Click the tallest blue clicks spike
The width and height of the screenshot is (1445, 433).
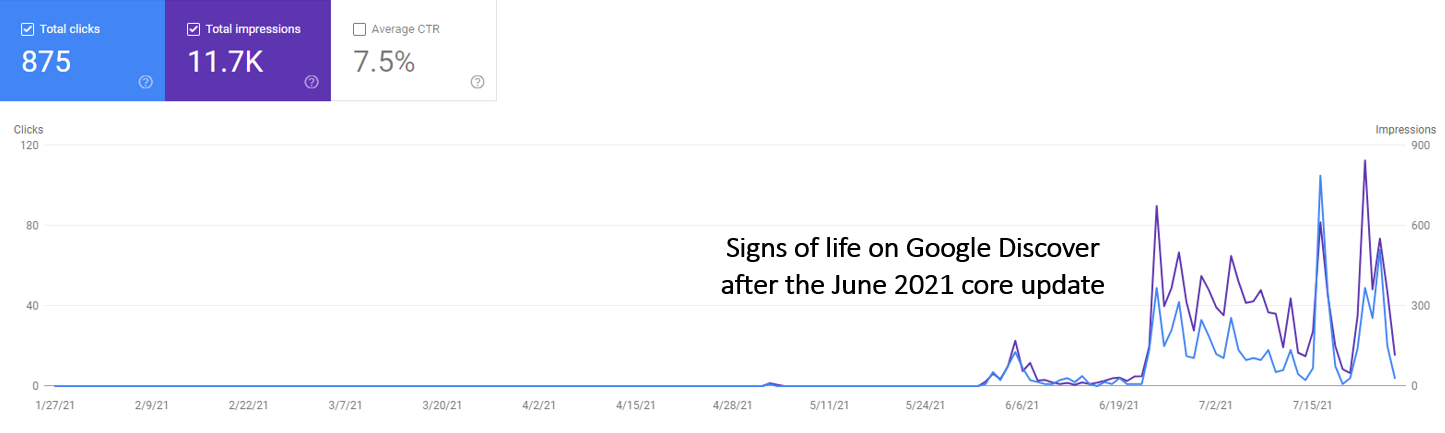(x=1321, y=177)
